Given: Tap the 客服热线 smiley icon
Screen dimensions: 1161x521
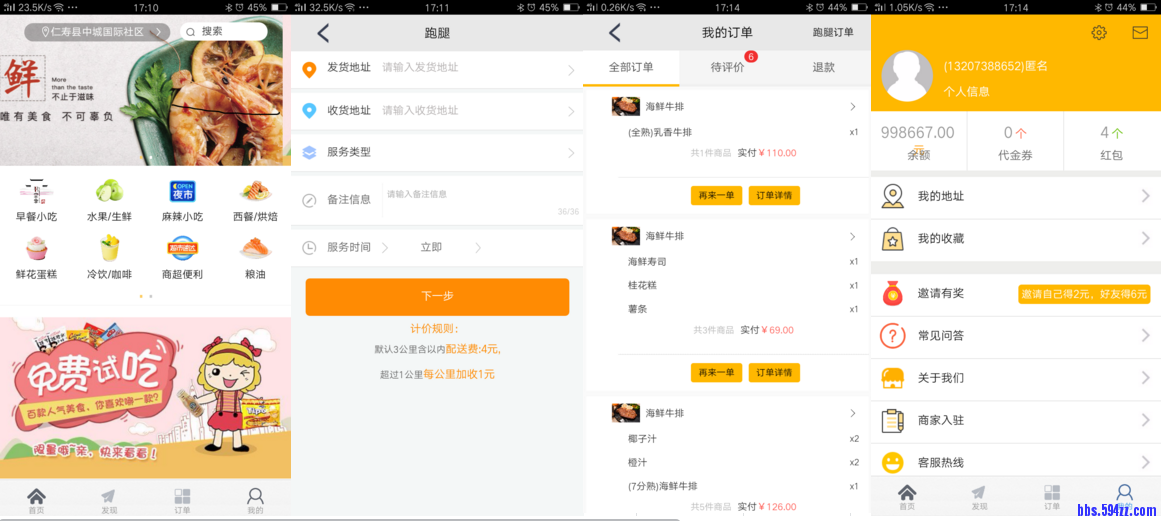Looking at the screenshot, I should [893, 463].
